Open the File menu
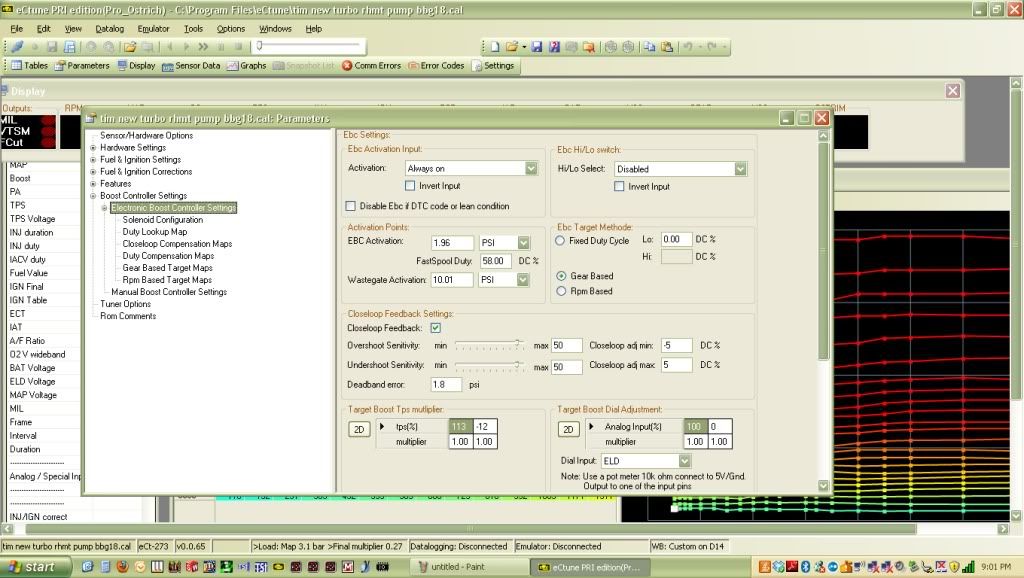The height and width of the screenshot is (578, 1024). coord(17,29)
